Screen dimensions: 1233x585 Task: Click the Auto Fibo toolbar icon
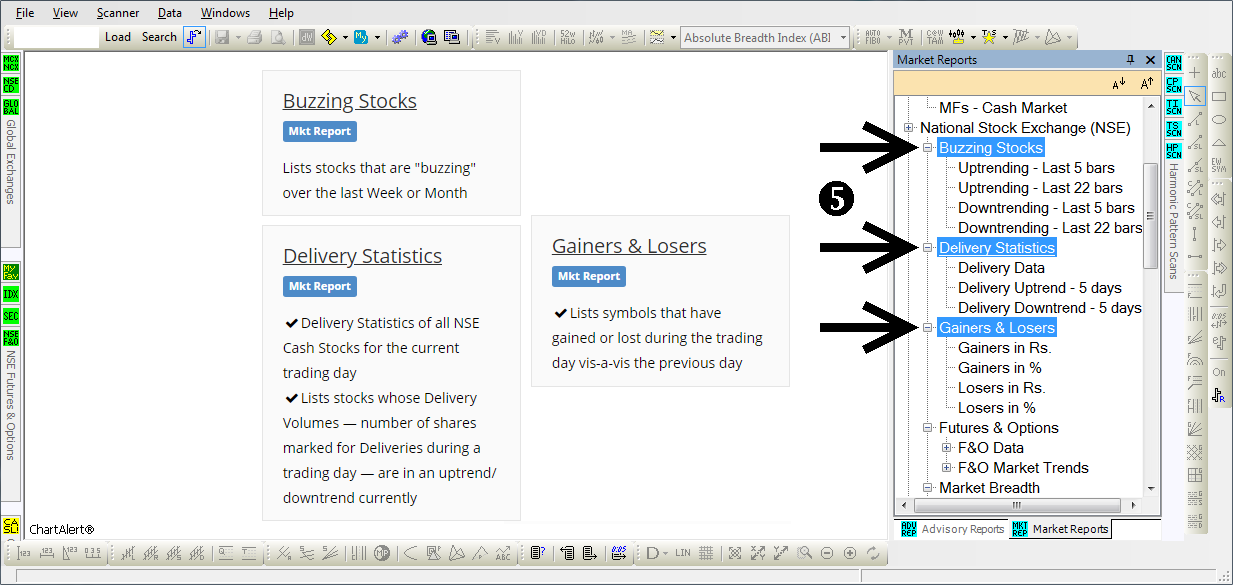click(872, 37)
